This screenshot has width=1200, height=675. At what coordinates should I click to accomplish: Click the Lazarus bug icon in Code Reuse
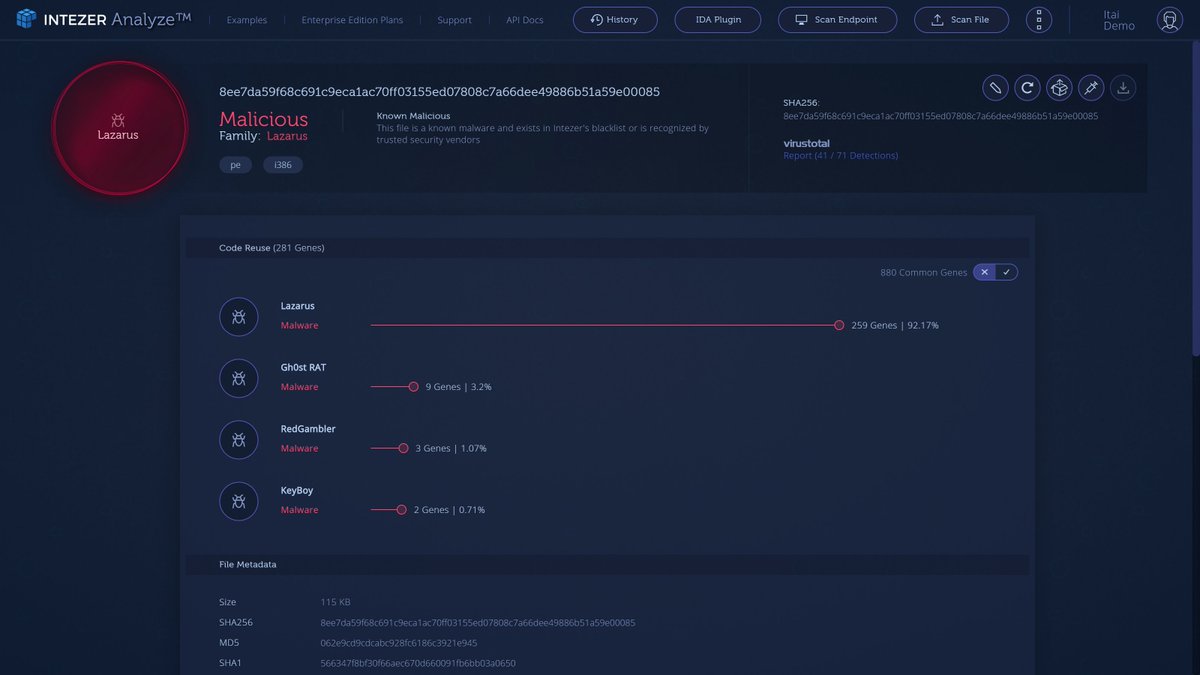(x=239, y=317)
